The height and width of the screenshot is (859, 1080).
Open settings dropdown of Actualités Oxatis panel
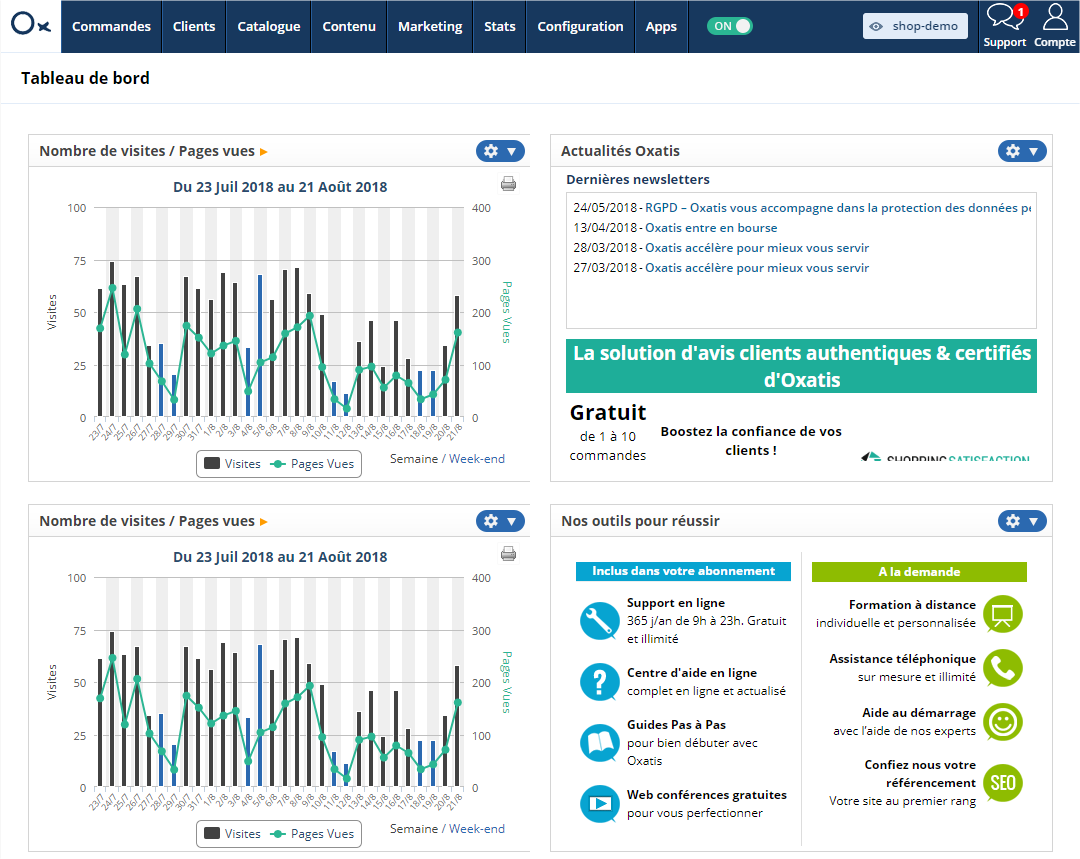coord(1021,151)
